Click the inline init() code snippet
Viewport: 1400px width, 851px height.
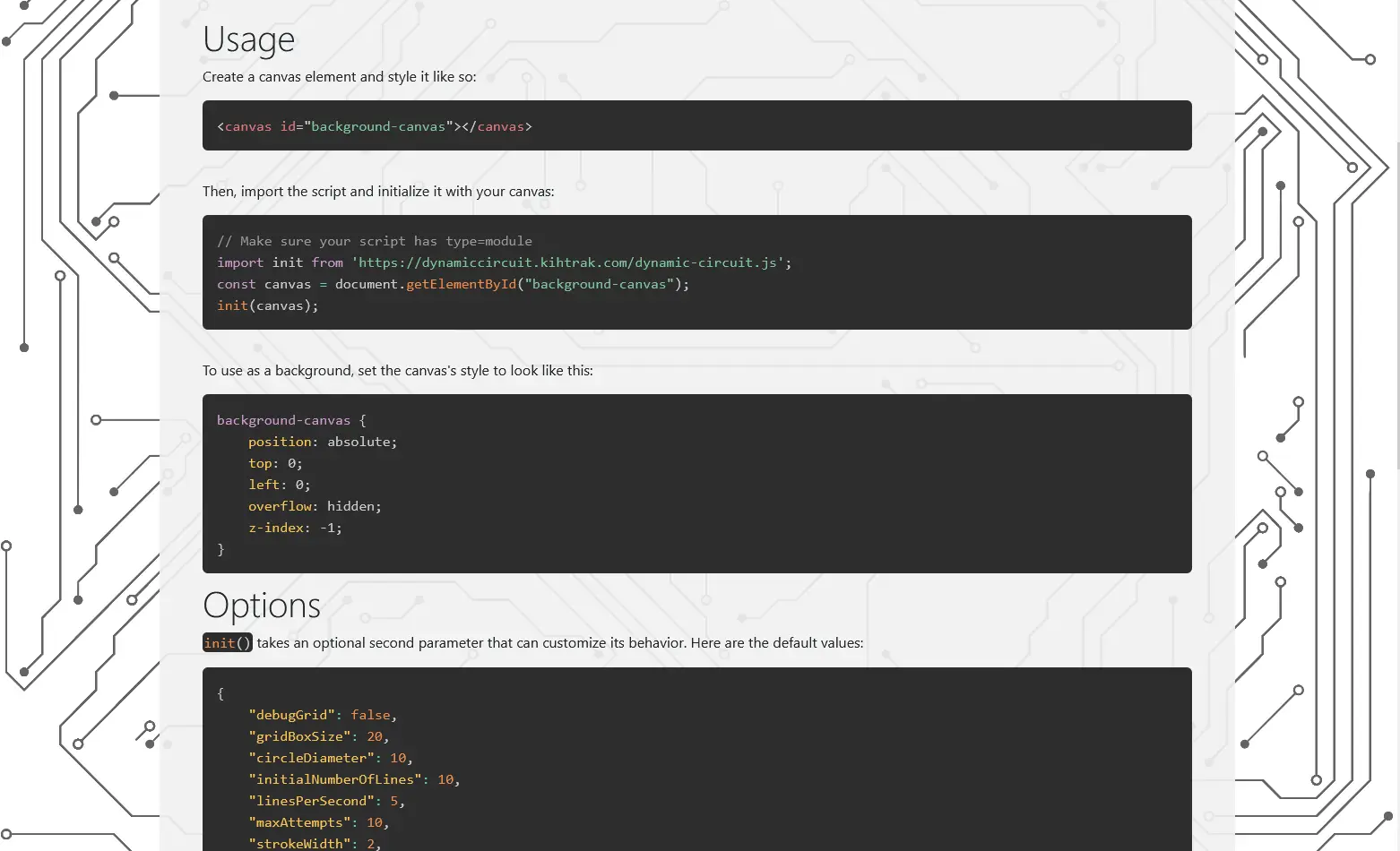click(227, 642)
